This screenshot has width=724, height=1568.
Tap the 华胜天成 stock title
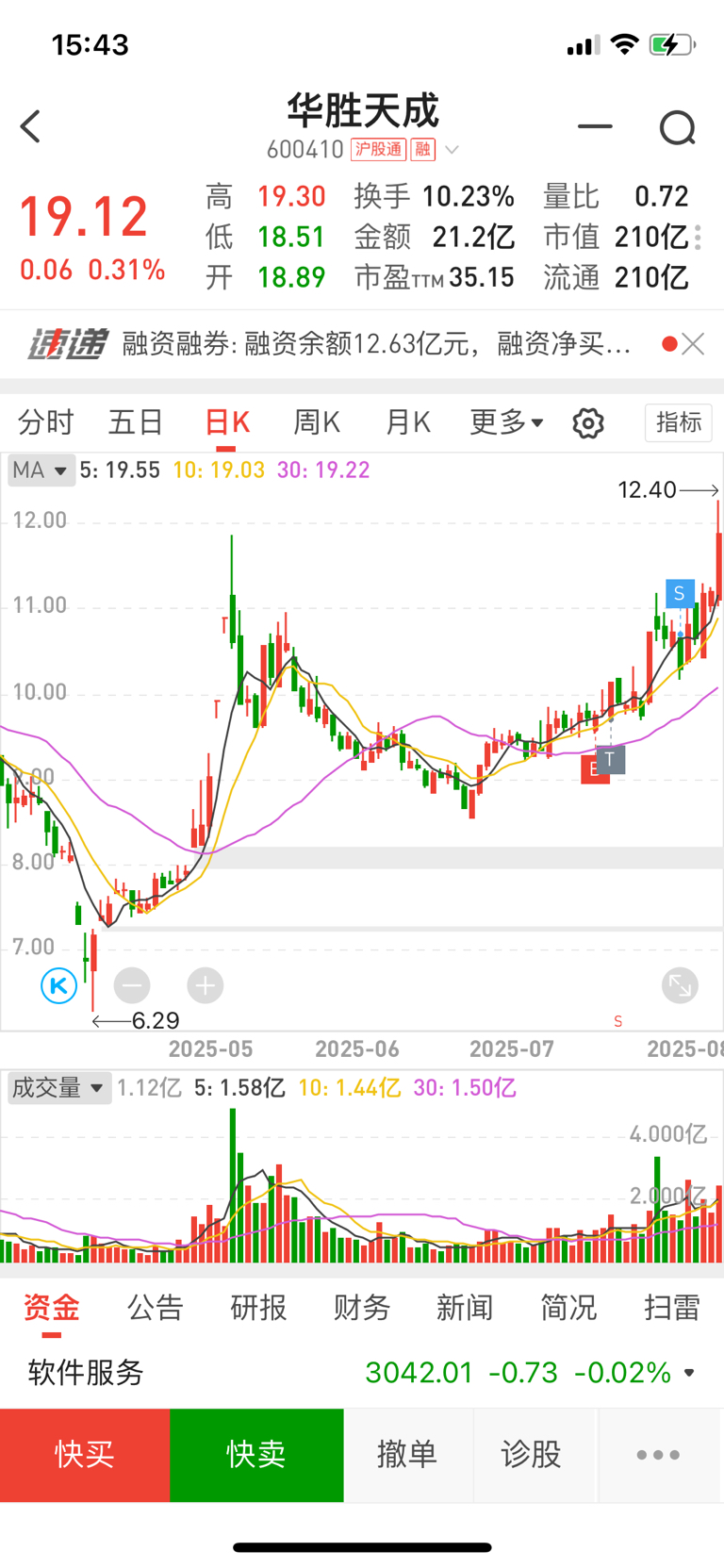pos(363,111)
